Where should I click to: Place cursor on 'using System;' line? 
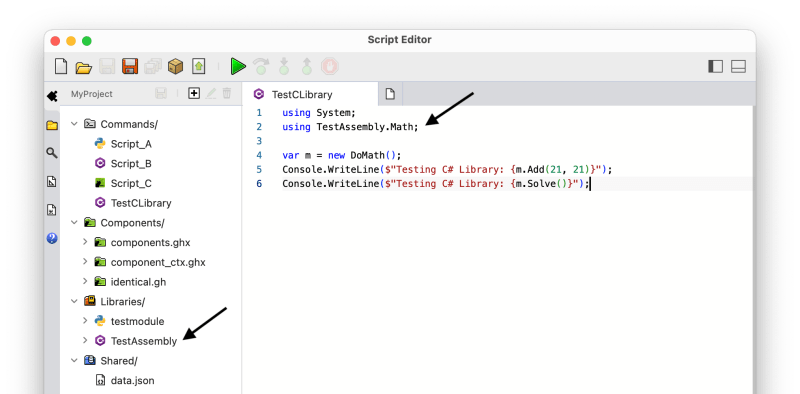(319, 113)
